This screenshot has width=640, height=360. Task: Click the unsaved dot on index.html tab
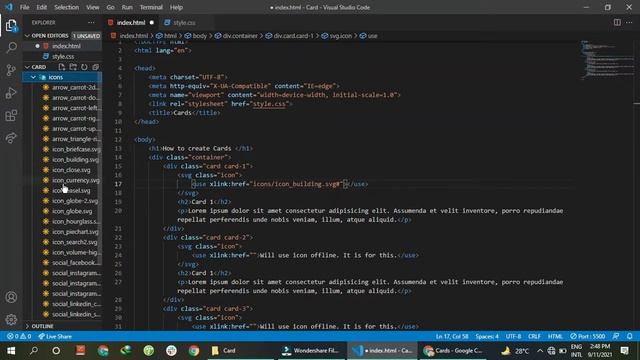[152, 22]
